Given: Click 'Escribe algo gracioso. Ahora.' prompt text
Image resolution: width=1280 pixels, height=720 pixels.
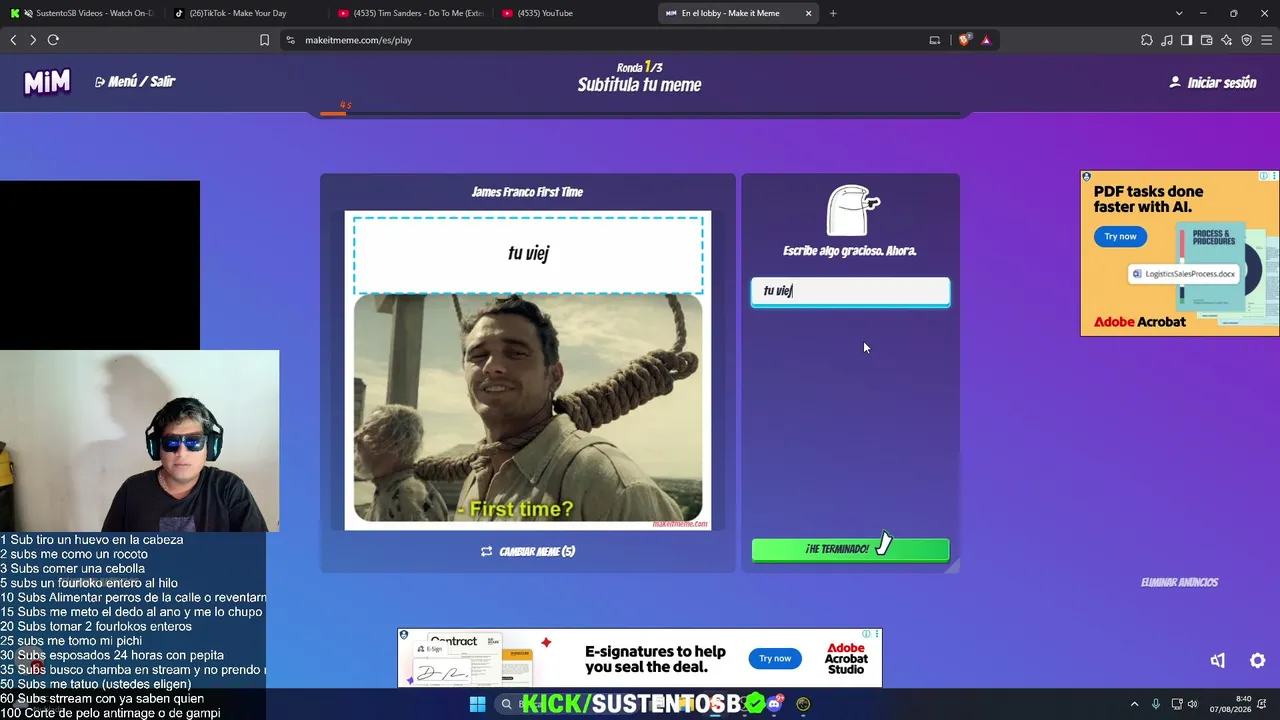Looking at the screenshot, I should (x=850, y=251).
